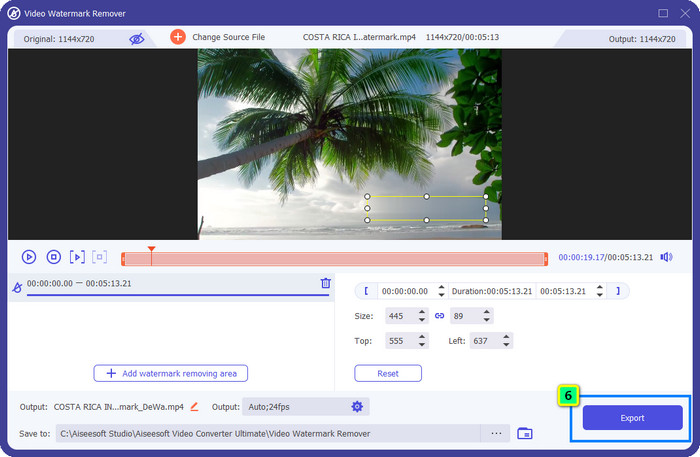The image size is (700, 457).
Task: Rename output file with pencil icon
Action: [194, 407]
